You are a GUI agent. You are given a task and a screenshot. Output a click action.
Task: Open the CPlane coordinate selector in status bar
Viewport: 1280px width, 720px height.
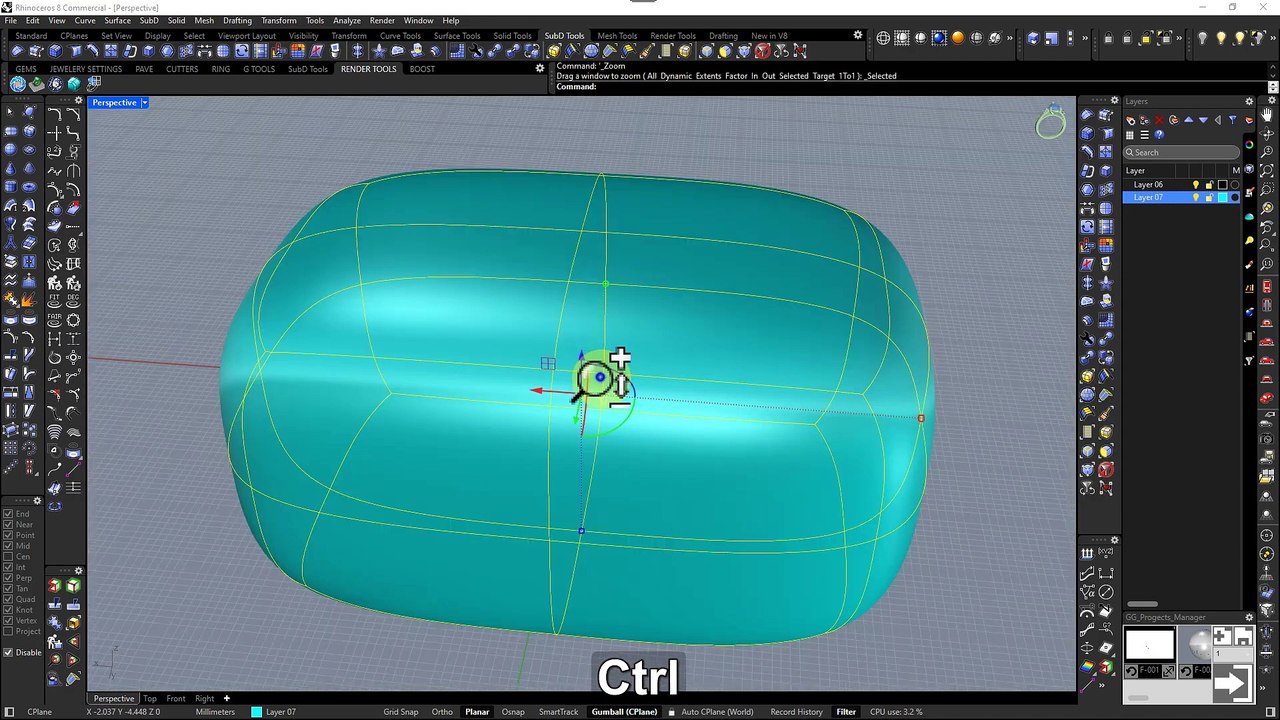click(39, 712)
